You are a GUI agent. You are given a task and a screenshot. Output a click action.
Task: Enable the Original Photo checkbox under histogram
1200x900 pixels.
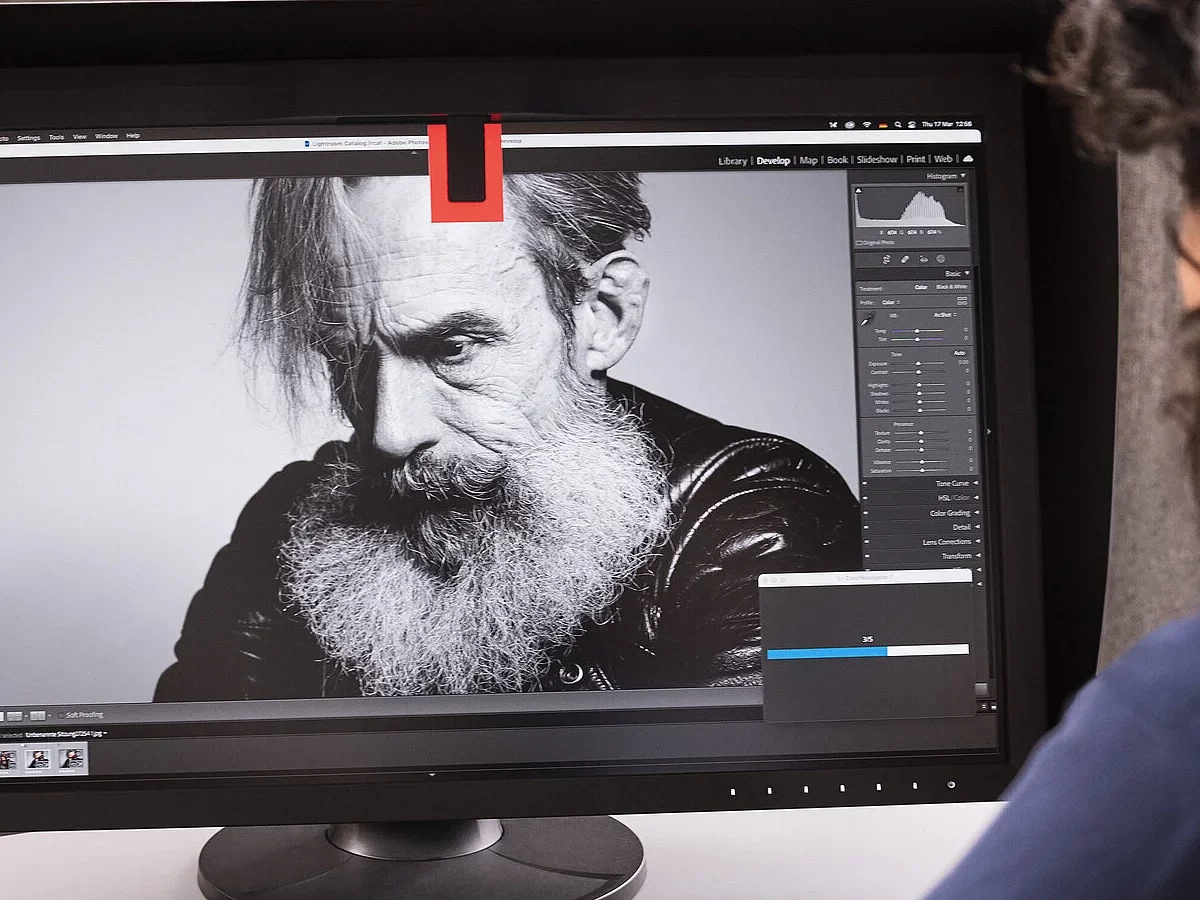(x=859, y=243)
